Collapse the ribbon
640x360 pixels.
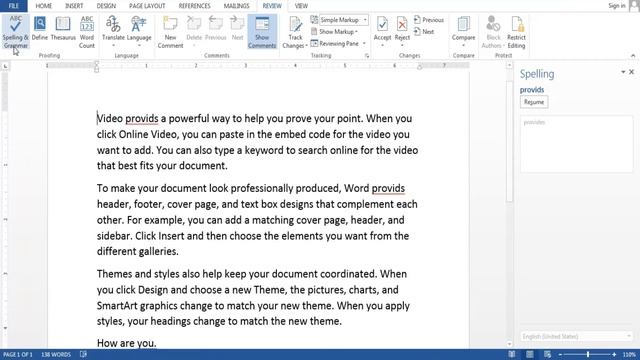coord(633,56)
